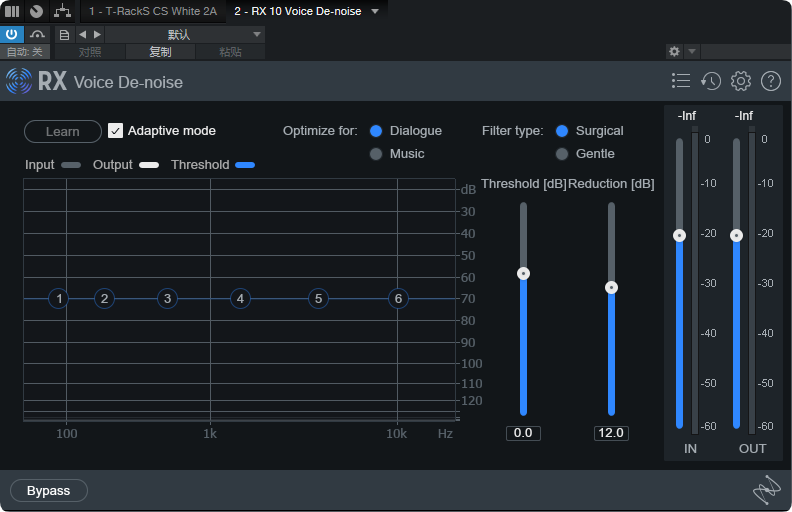The height and width of the screenshot is (512, 792).
Task: Open the 默认 preset dropdown
Action: pos(184,34)
